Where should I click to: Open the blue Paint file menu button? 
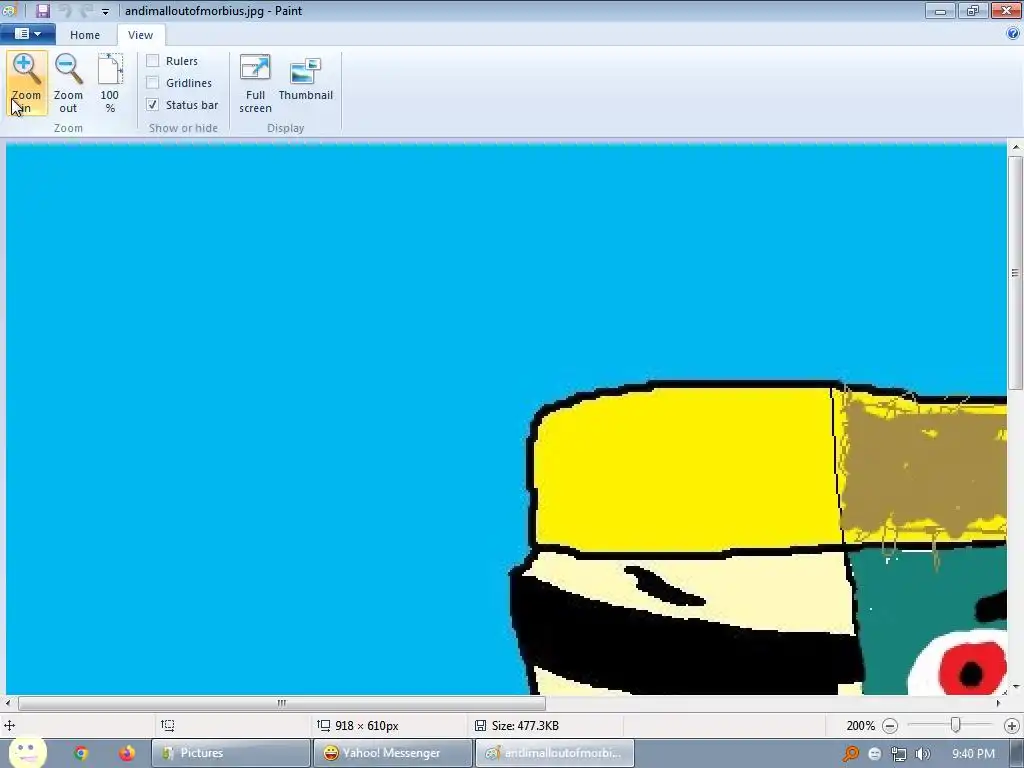coord(27,33)
